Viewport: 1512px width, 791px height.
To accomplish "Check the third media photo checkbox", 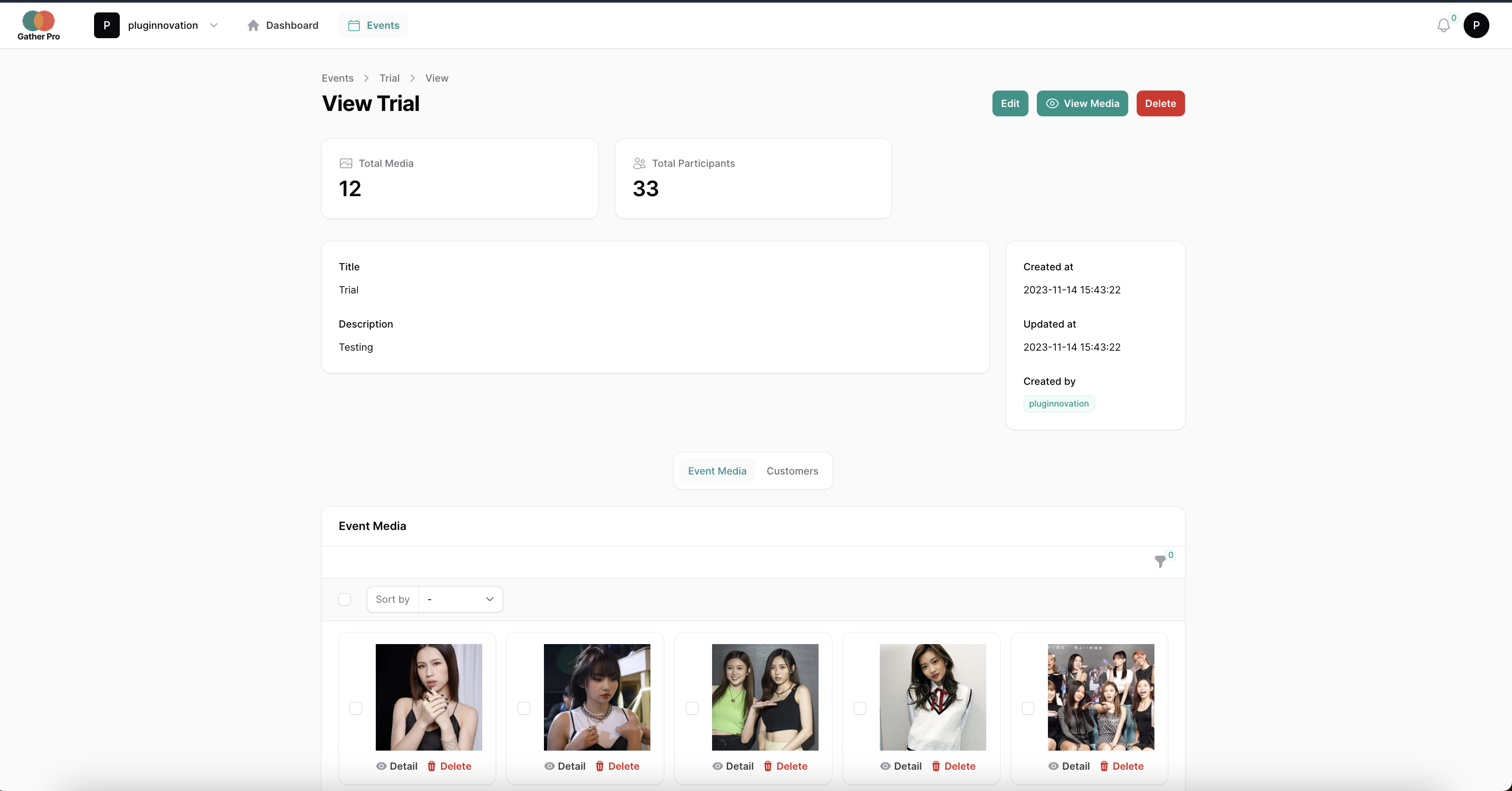I will tap(692, 709).
